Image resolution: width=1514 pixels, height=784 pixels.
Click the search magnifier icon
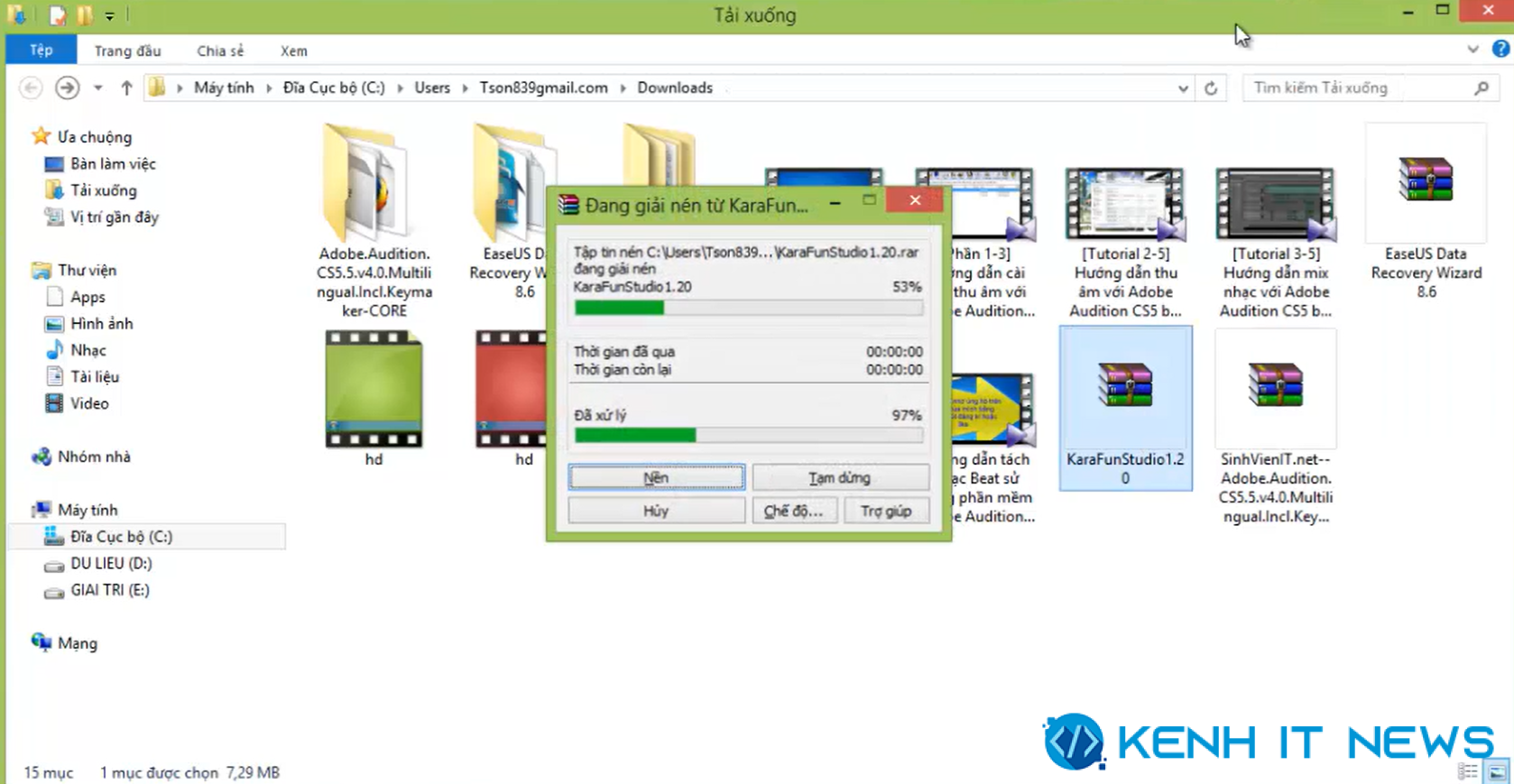coord(1482,88)
